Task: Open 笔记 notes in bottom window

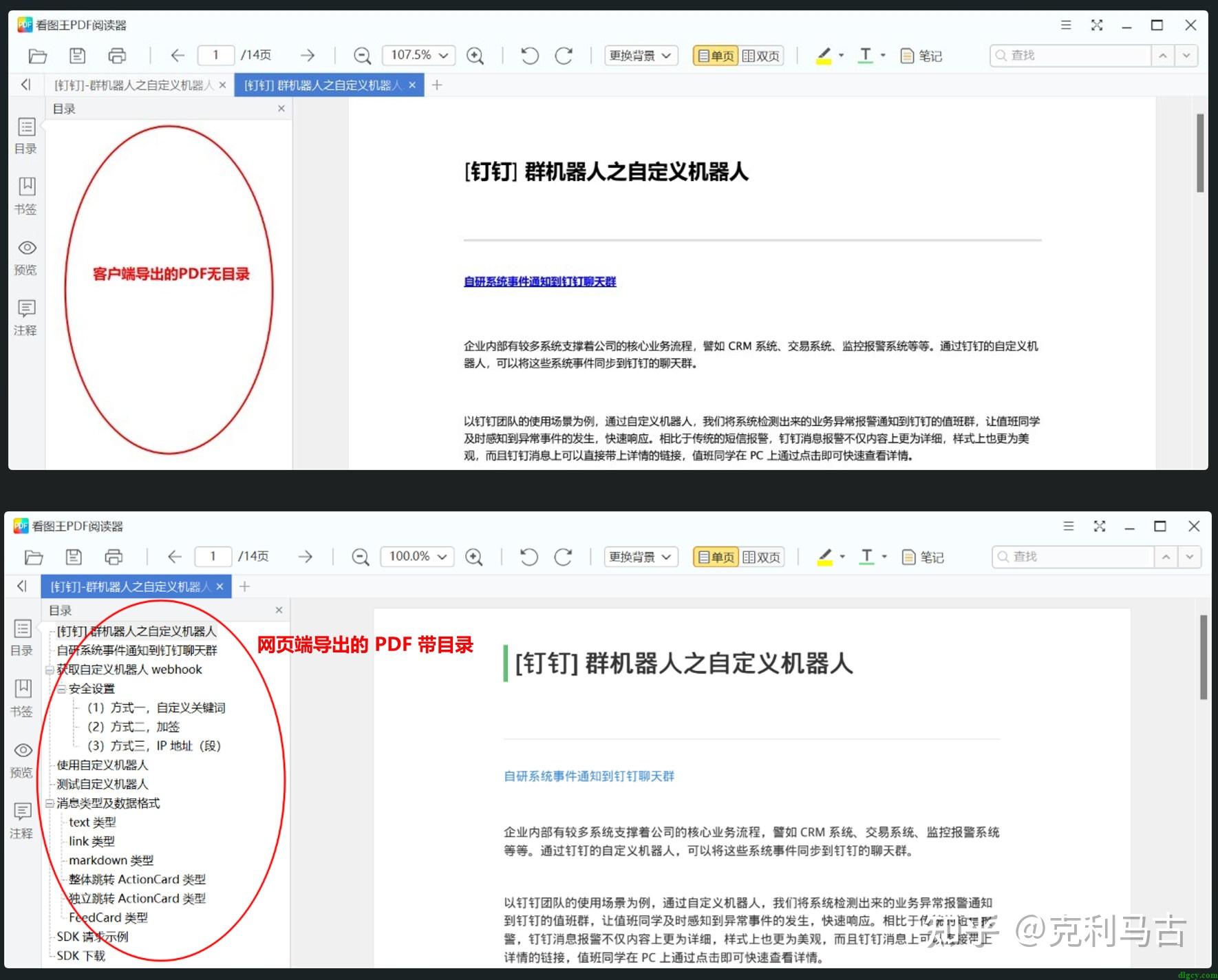Action: click(923, 557)
